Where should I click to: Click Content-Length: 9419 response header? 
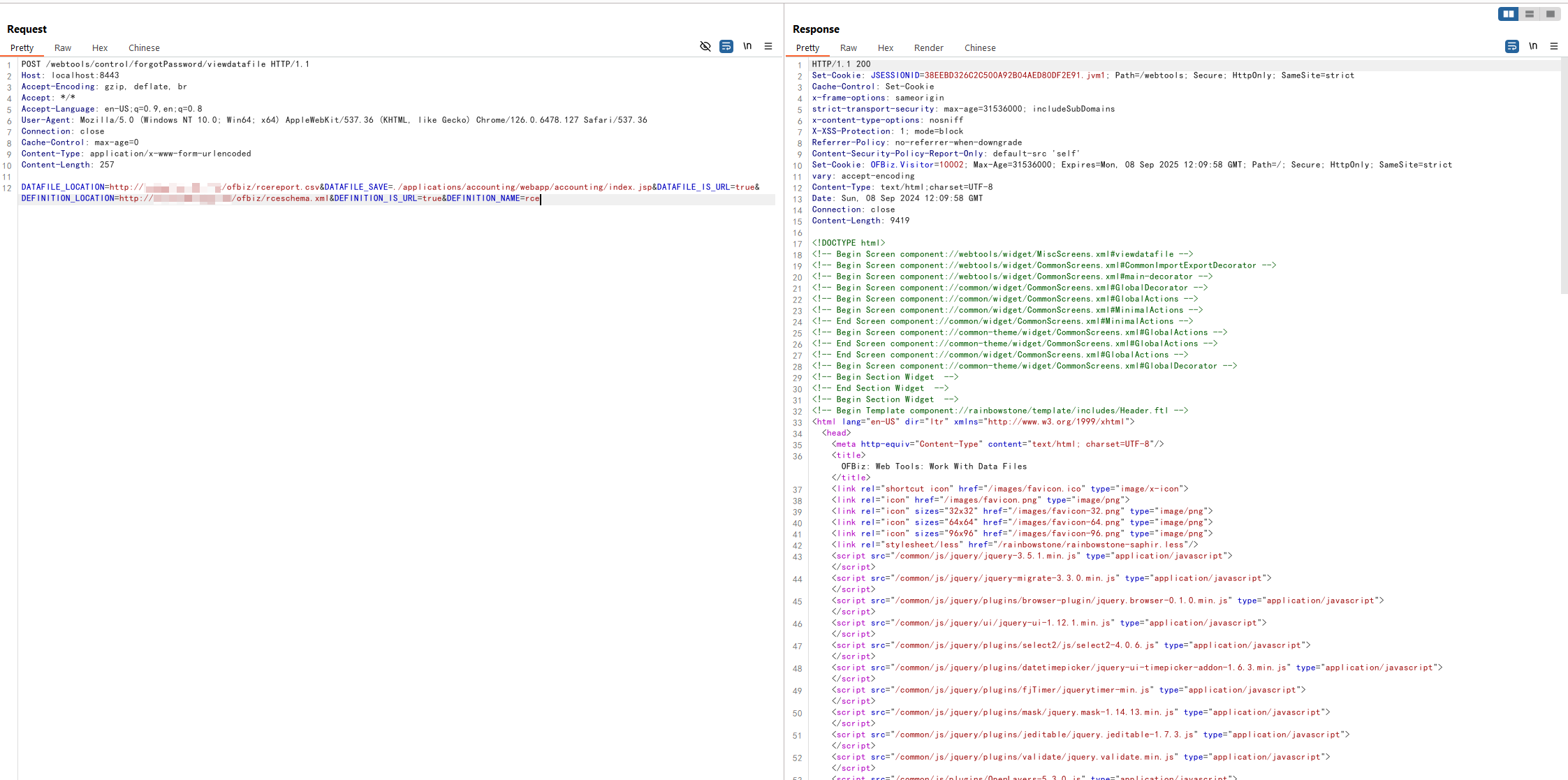pyautogui.click(x=860, y=221)
